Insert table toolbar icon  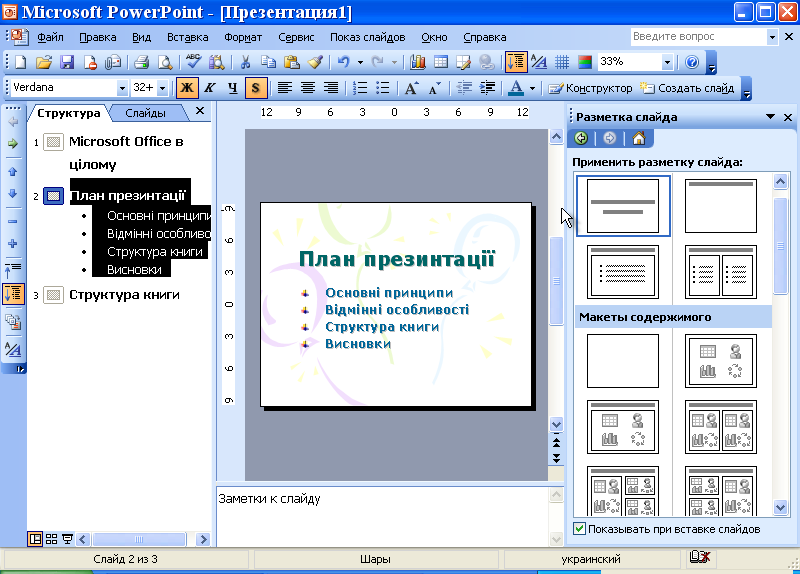pyautogui.click(x=441, y=62)
